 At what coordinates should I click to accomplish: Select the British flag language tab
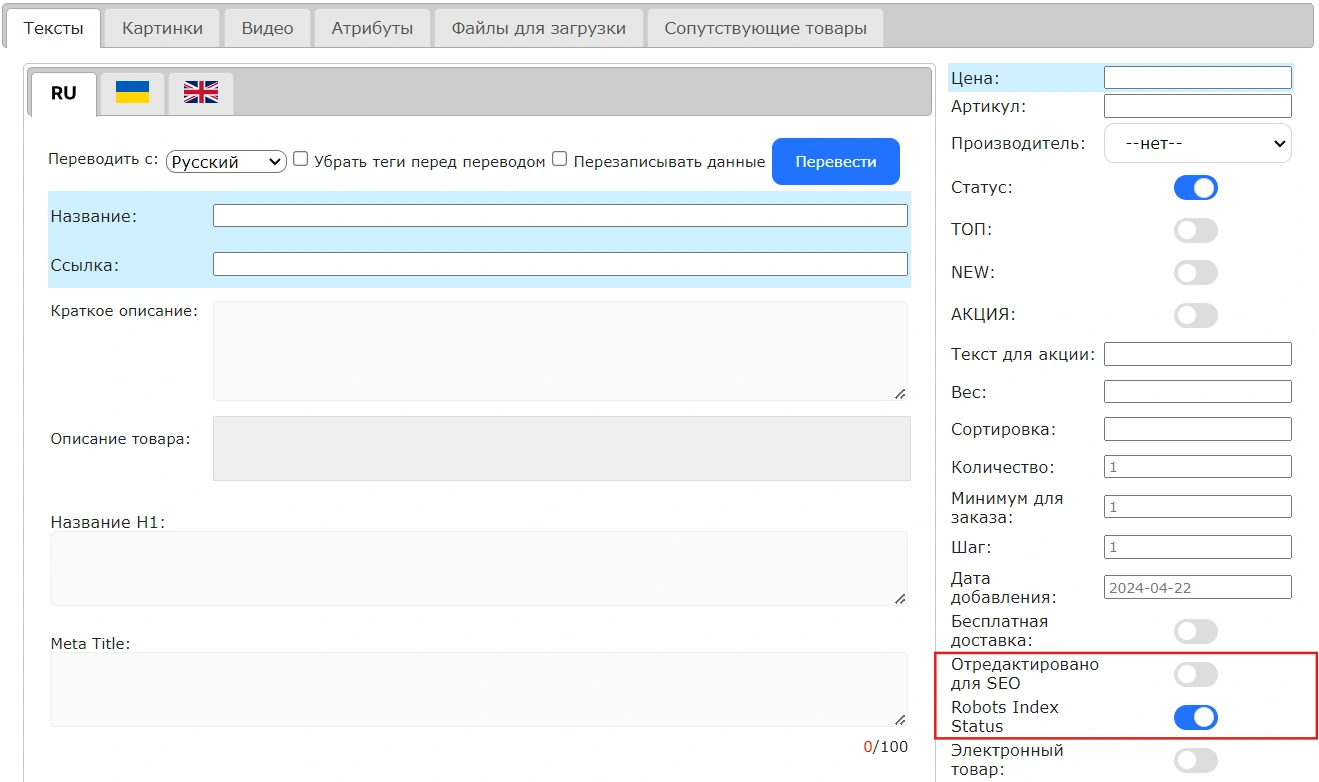click(200, 93)
